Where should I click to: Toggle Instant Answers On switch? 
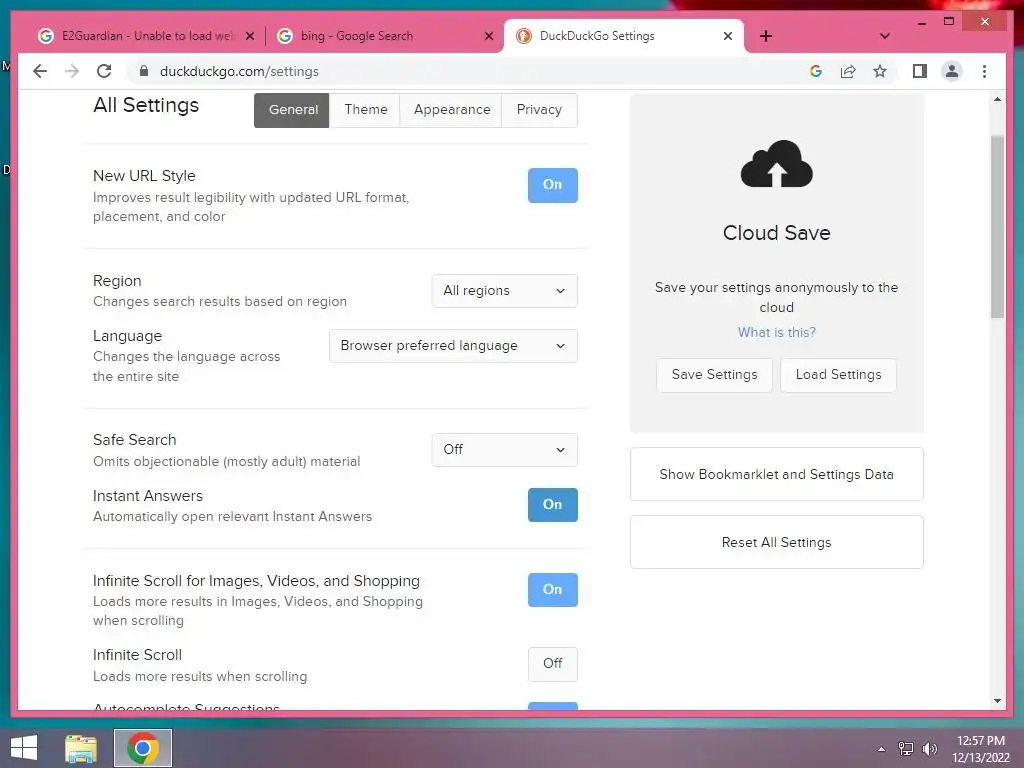coord(552,505)
